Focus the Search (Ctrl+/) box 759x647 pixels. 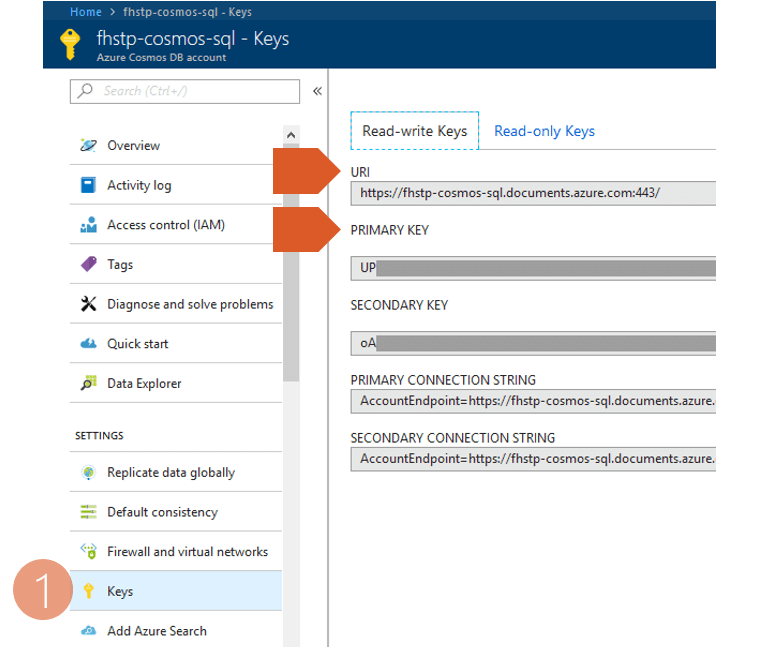pyautogui.click(x=185, y=91)
